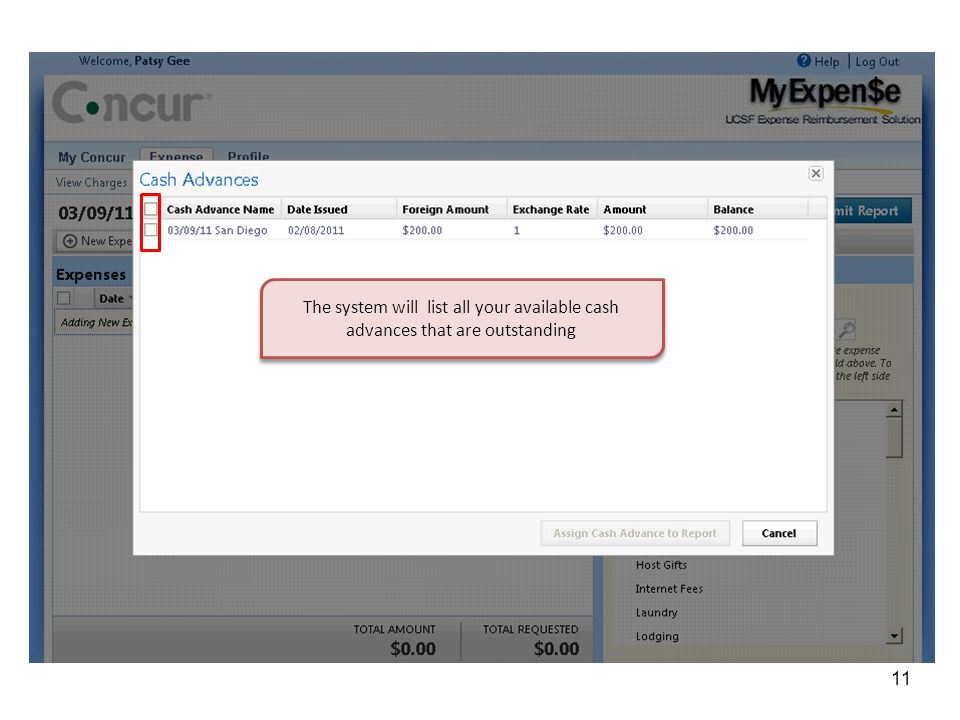
Task: Switch to the Expense tab
Action: click(x=176, y=155)
